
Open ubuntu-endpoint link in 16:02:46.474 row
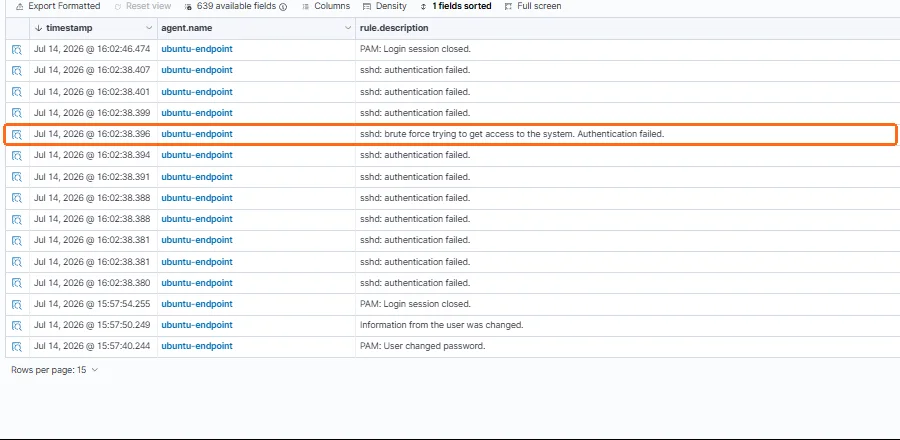point(197,49)
